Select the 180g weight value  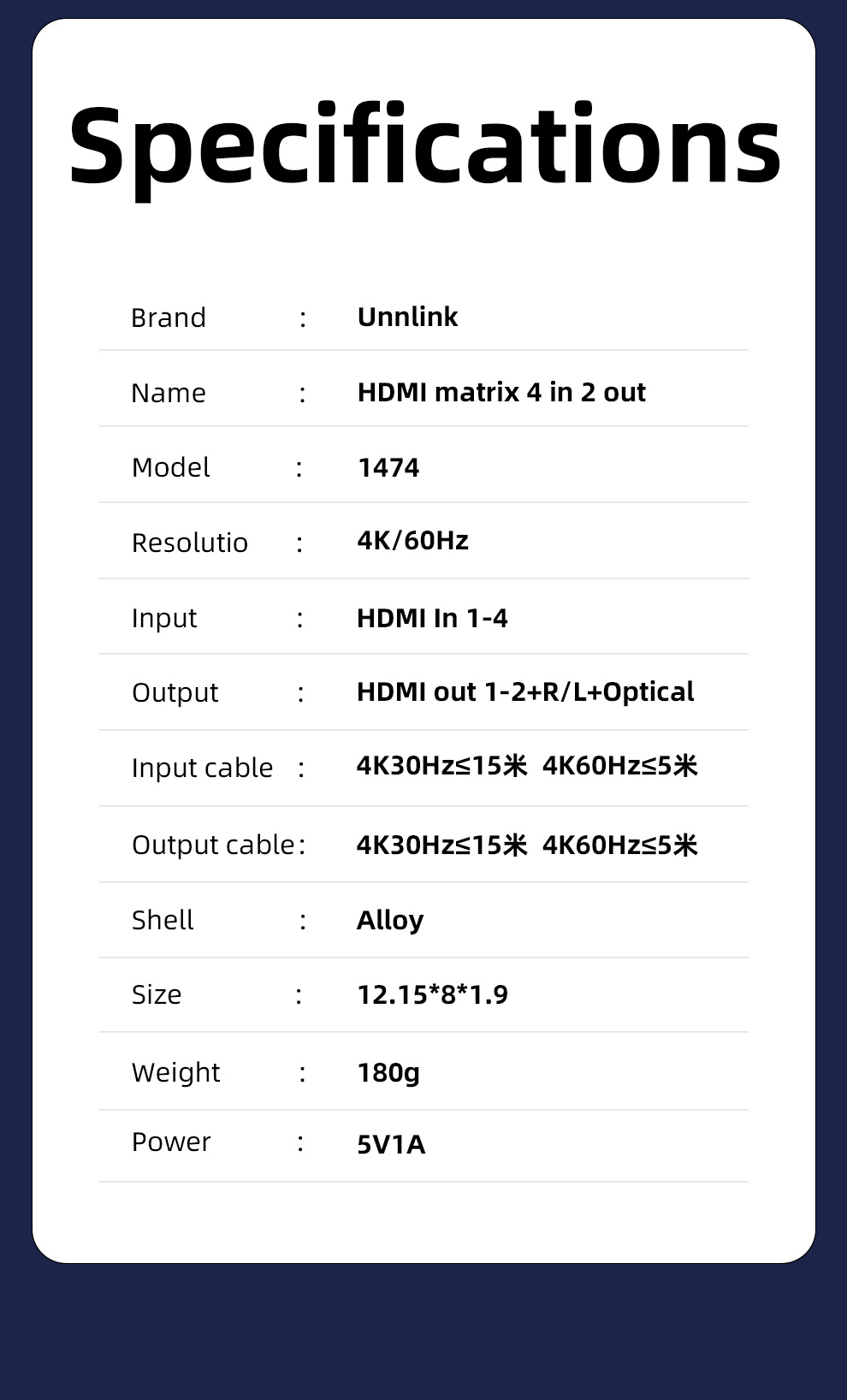[x=388, y=1072]
